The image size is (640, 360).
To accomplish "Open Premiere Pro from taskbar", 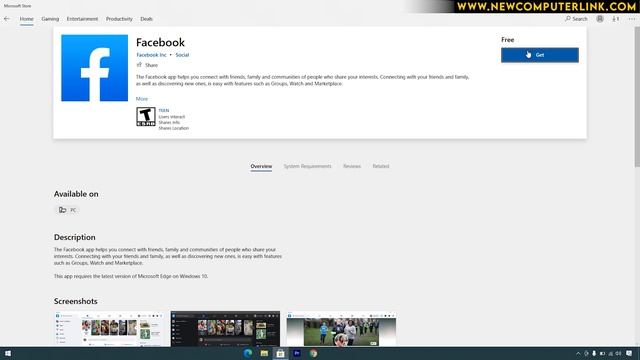I will (x=297, y=353).
